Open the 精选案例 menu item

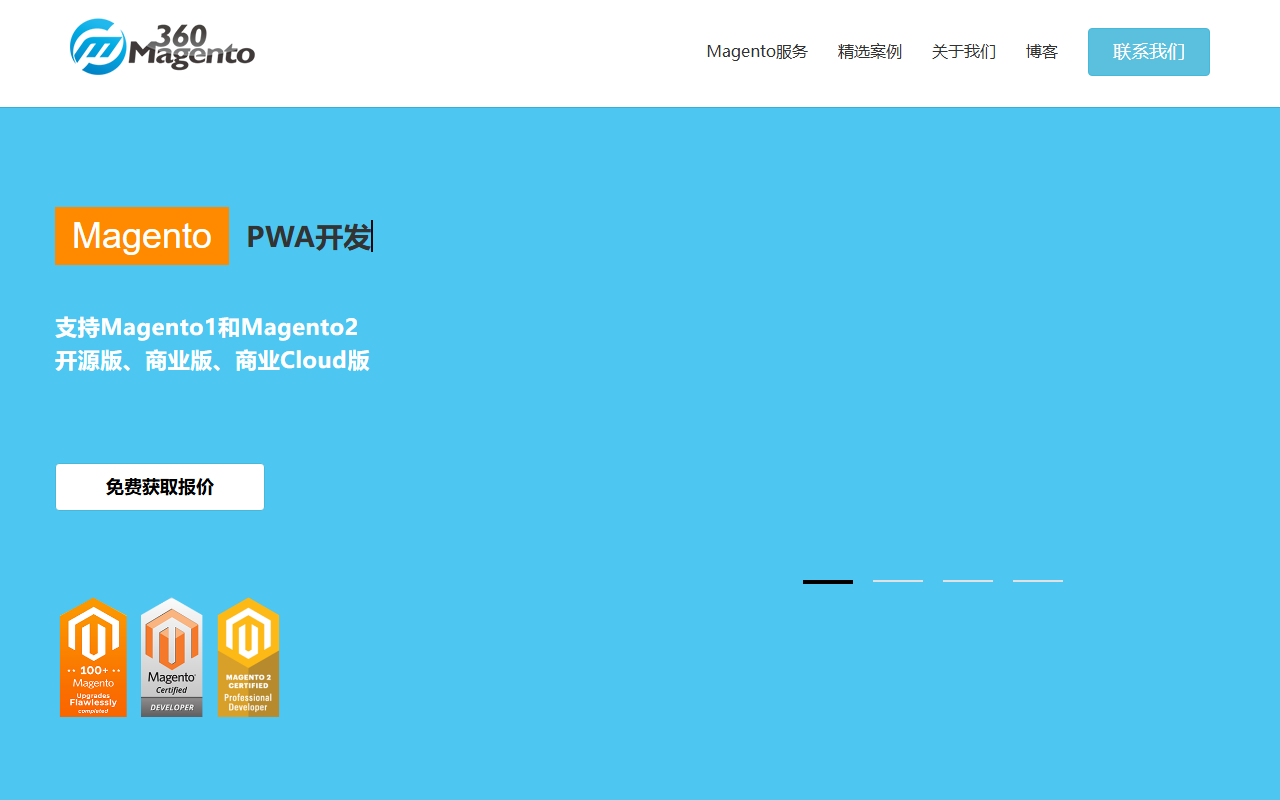coord(870,52)
